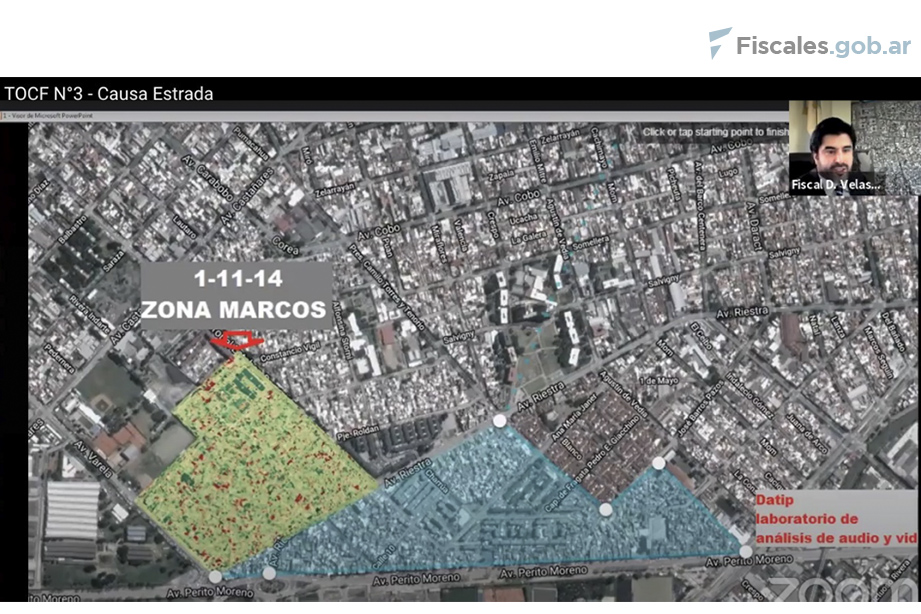Screen dimensions: 921x614
Task: Click the "Click or tap starting point" hint
Action: click(x=715, y=132)
